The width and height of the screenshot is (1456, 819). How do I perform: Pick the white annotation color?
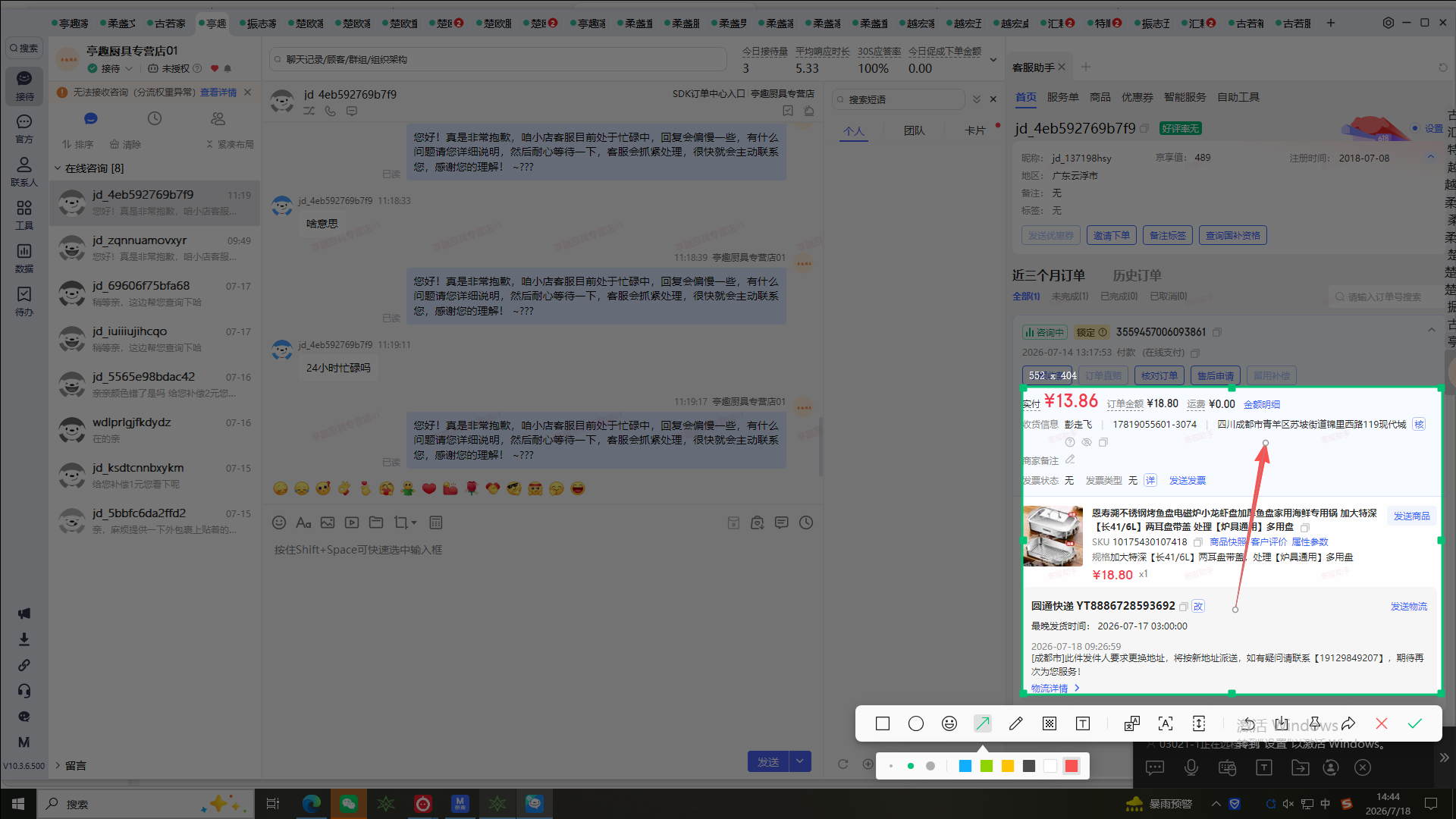tap(1050, 766)
